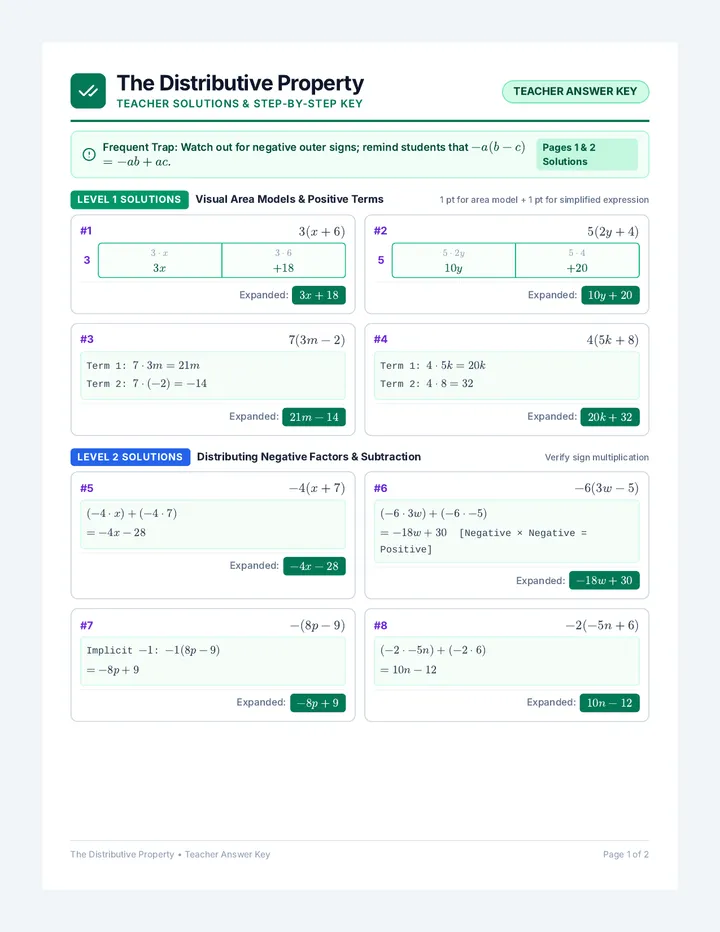Image resolution: width=720 pixels, height=932 pixels.
Task: Click the Page 1 of 2 footer text
Action: 625,854
